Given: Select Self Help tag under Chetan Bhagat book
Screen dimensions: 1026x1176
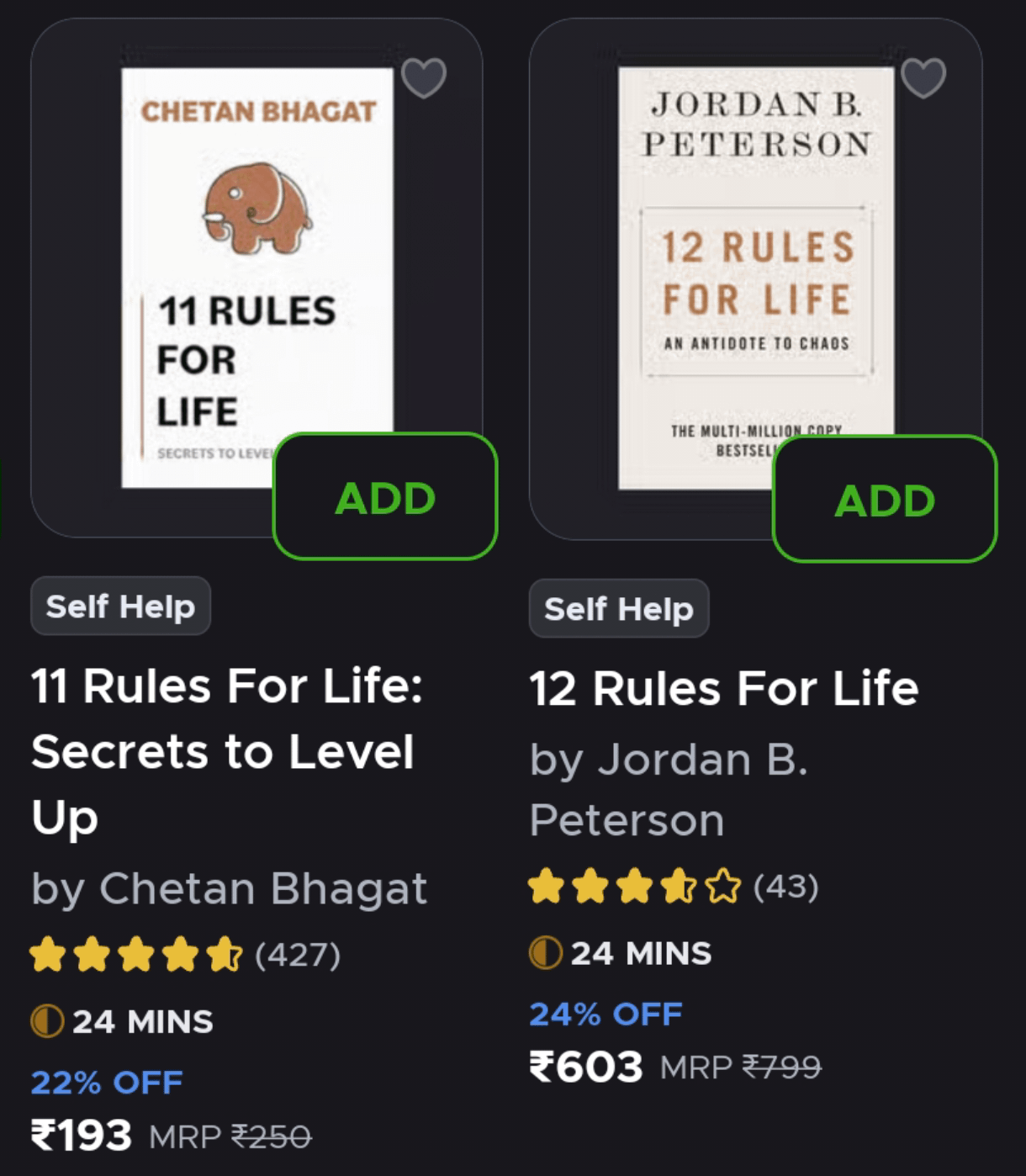Looking at the screenshot, I should [x=120, y=606].
